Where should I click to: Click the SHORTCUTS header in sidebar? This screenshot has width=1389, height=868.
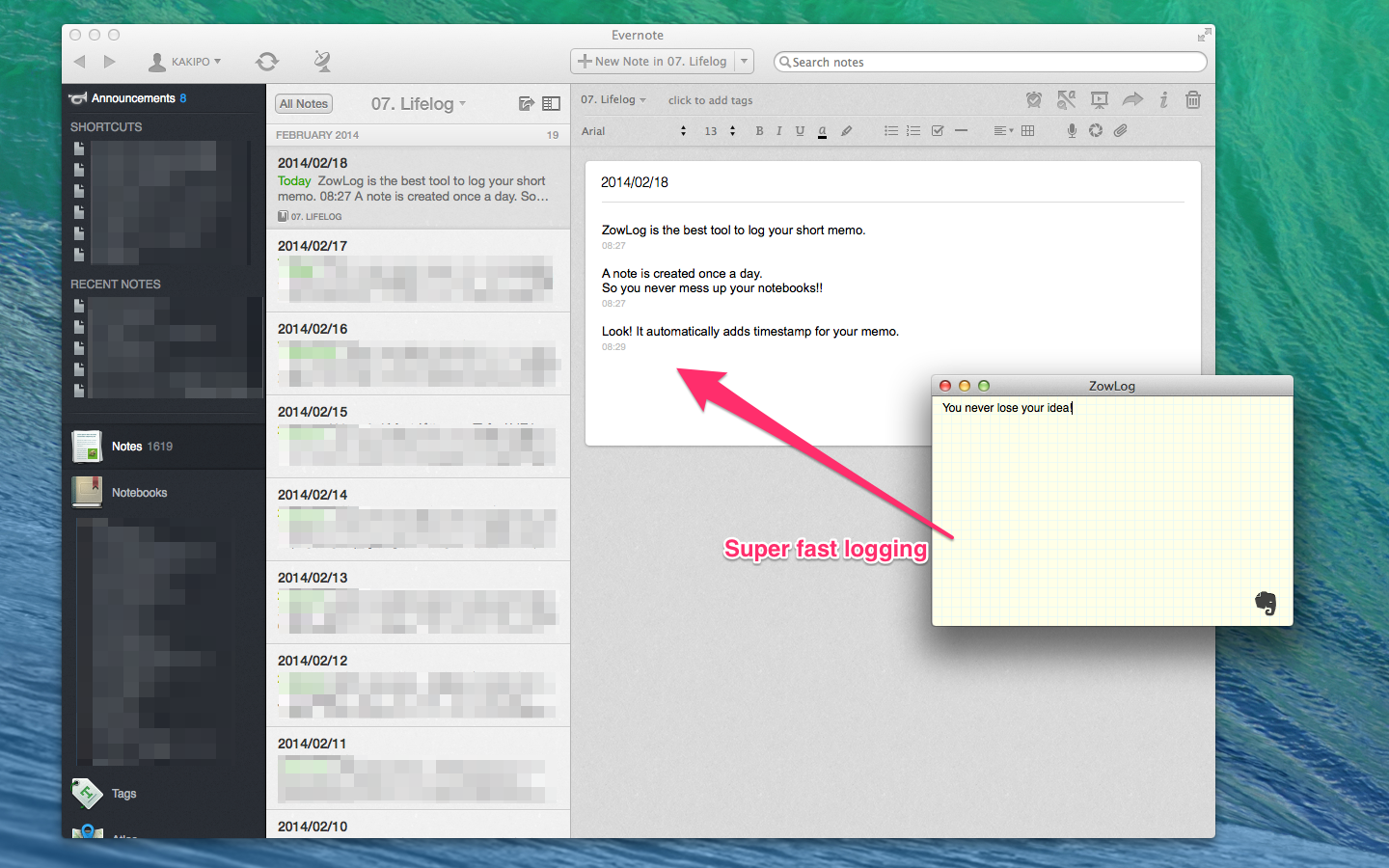(x=106, y=127)
